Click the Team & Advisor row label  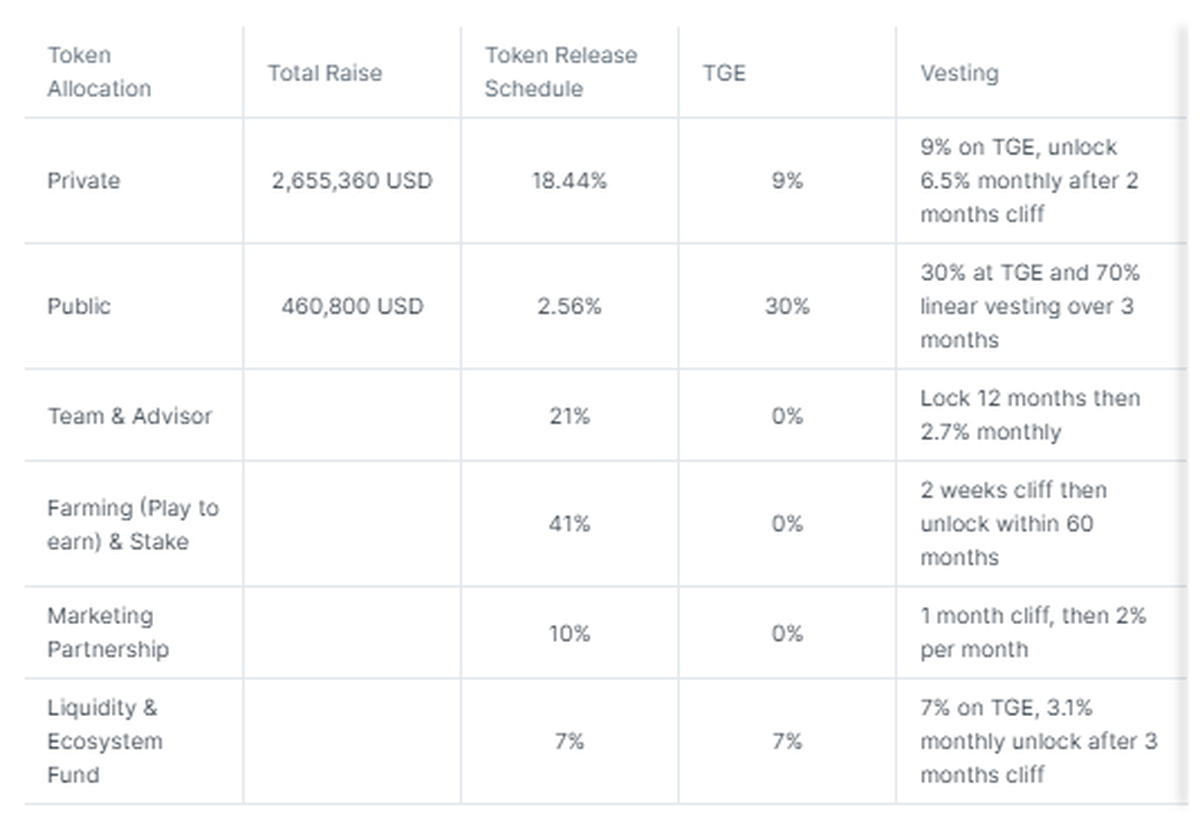pyautogui.click(x=129, y=416)
